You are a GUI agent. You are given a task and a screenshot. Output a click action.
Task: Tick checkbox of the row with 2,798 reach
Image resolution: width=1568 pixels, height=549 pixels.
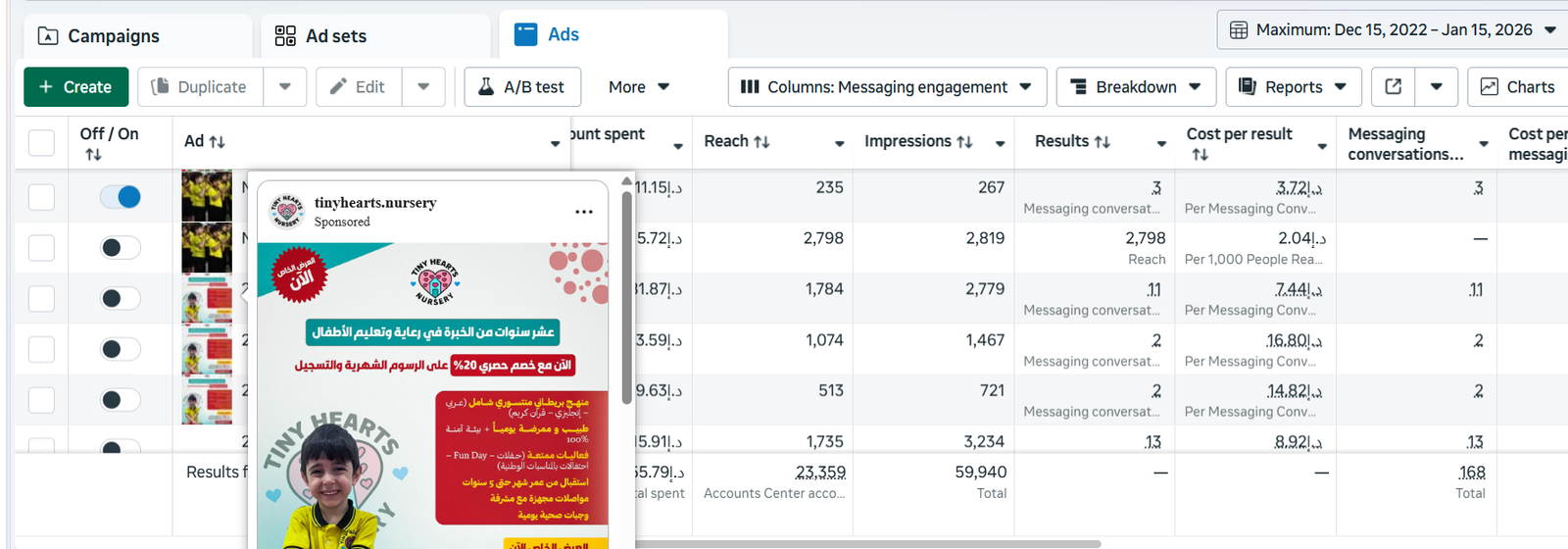(41, 248)
